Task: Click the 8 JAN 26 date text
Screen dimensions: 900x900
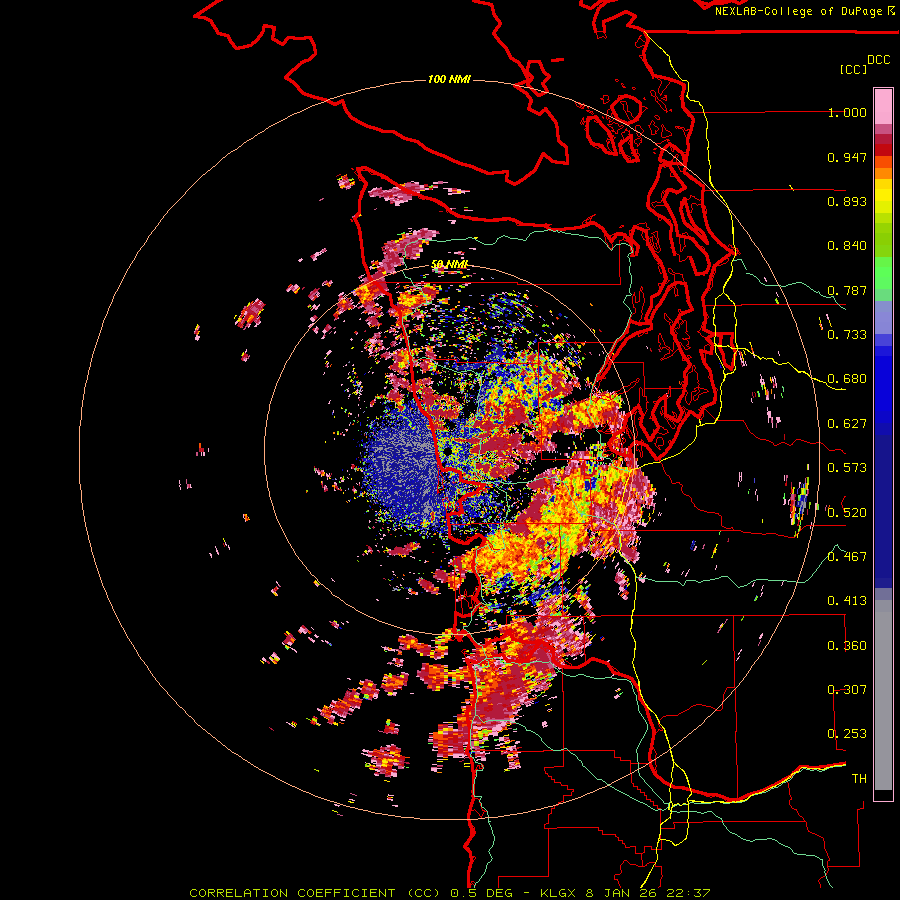Action: pos(623,893)
